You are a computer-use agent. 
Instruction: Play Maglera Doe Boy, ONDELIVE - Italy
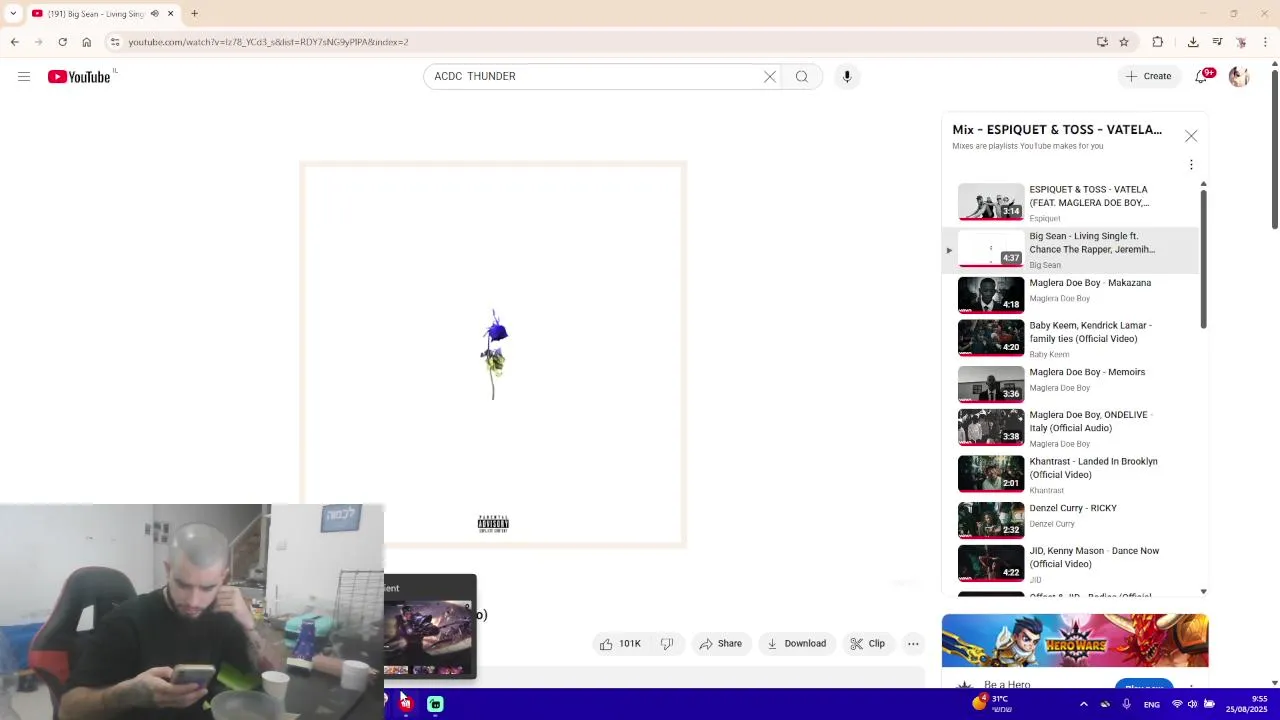[1070, 428]
